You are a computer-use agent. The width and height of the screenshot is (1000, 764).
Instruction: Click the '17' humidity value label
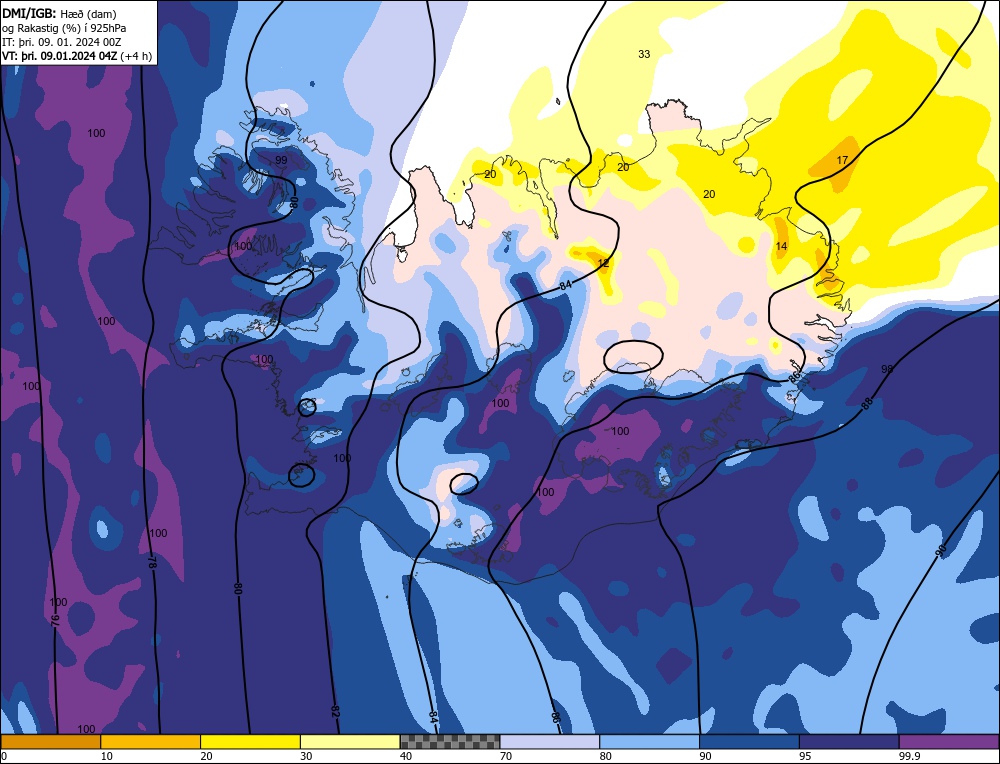pyautogui.click(x=842, y=160)
